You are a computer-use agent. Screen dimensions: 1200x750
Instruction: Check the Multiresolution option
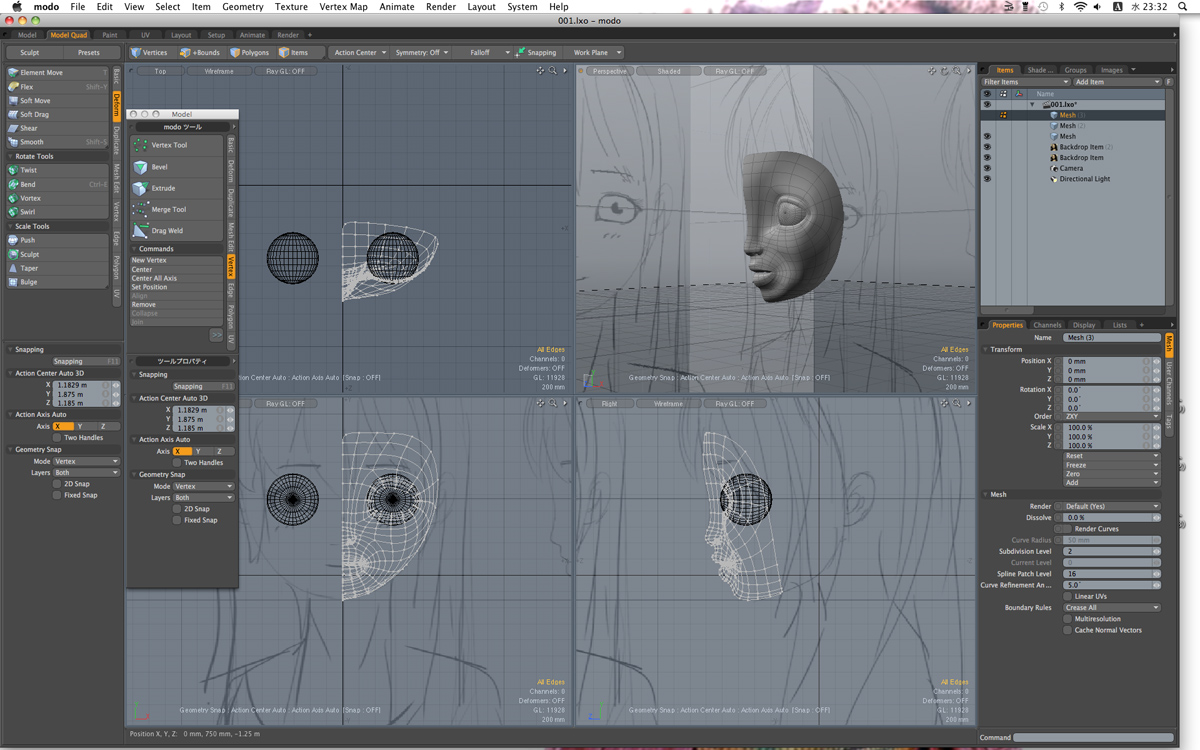tap(1067, 619)
